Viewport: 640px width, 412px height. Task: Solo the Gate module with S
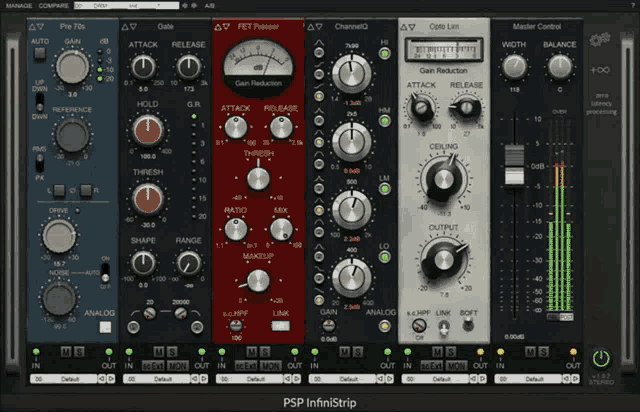coord(172,352)
